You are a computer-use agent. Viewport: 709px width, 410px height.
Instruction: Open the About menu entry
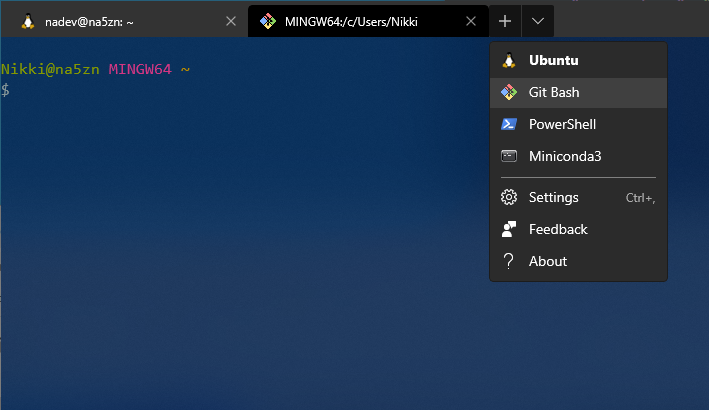[x=578, y=261]
